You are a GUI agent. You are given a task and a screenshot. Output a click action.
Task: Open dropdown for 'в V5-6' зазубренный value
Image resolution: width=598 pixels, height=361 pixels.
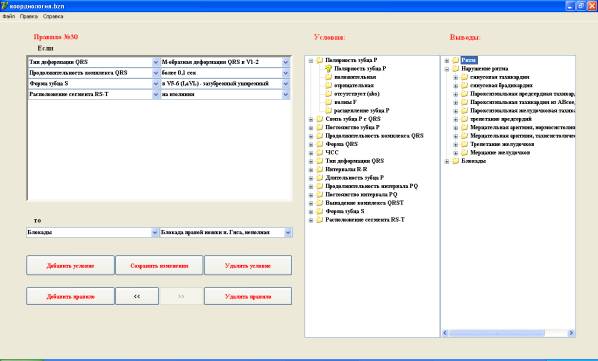click(286, 83)
